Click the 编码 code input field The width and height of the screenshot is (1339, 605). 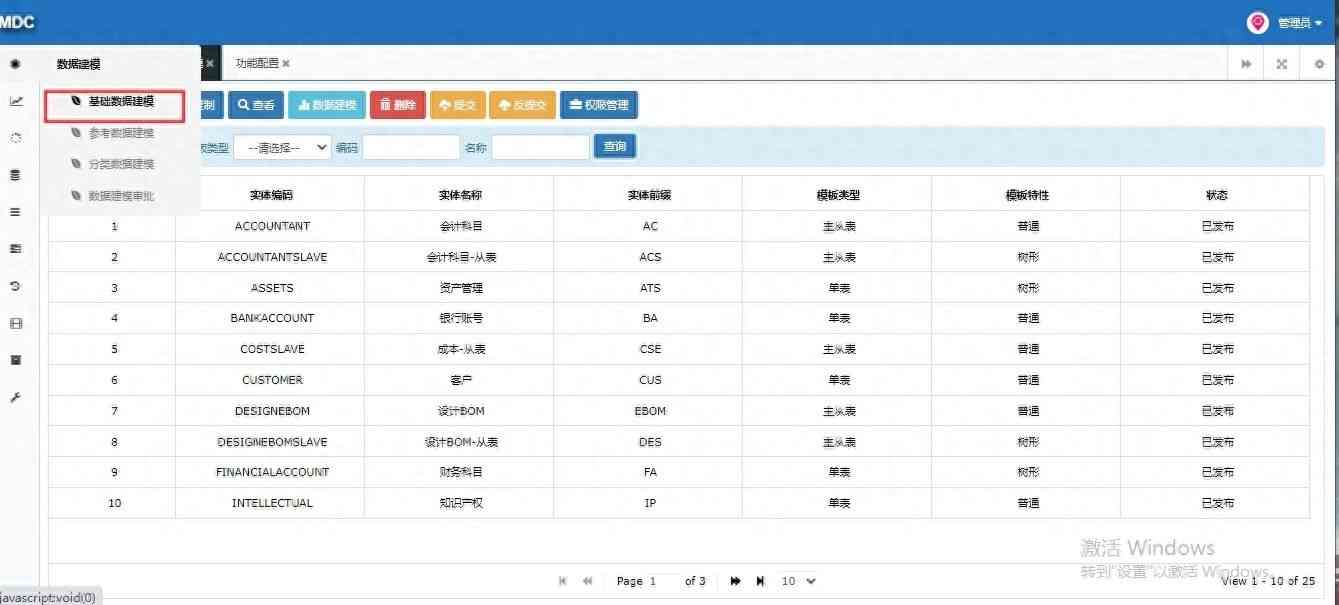coord(411,147)
